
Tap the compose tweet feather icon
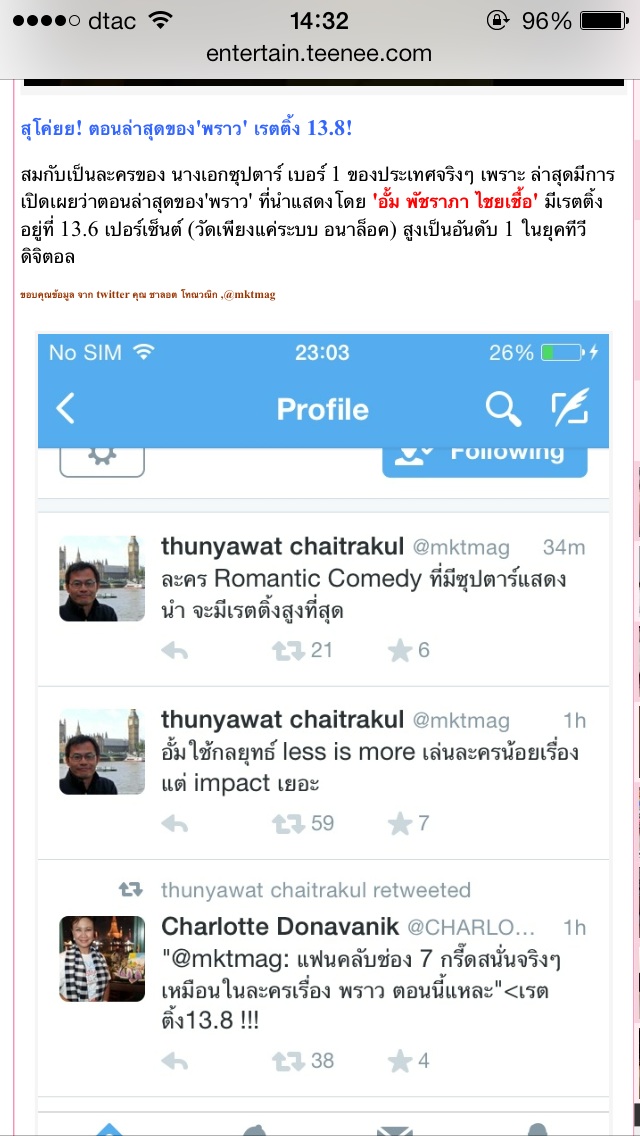pos(570,407)
